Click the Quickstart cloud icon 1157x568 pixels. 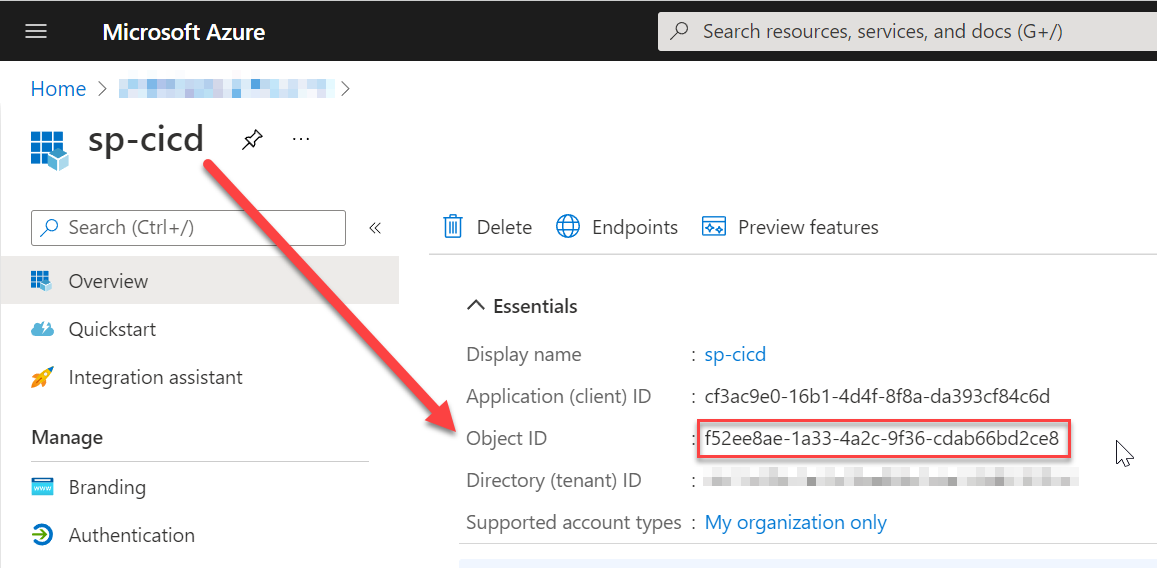(42, 329)
